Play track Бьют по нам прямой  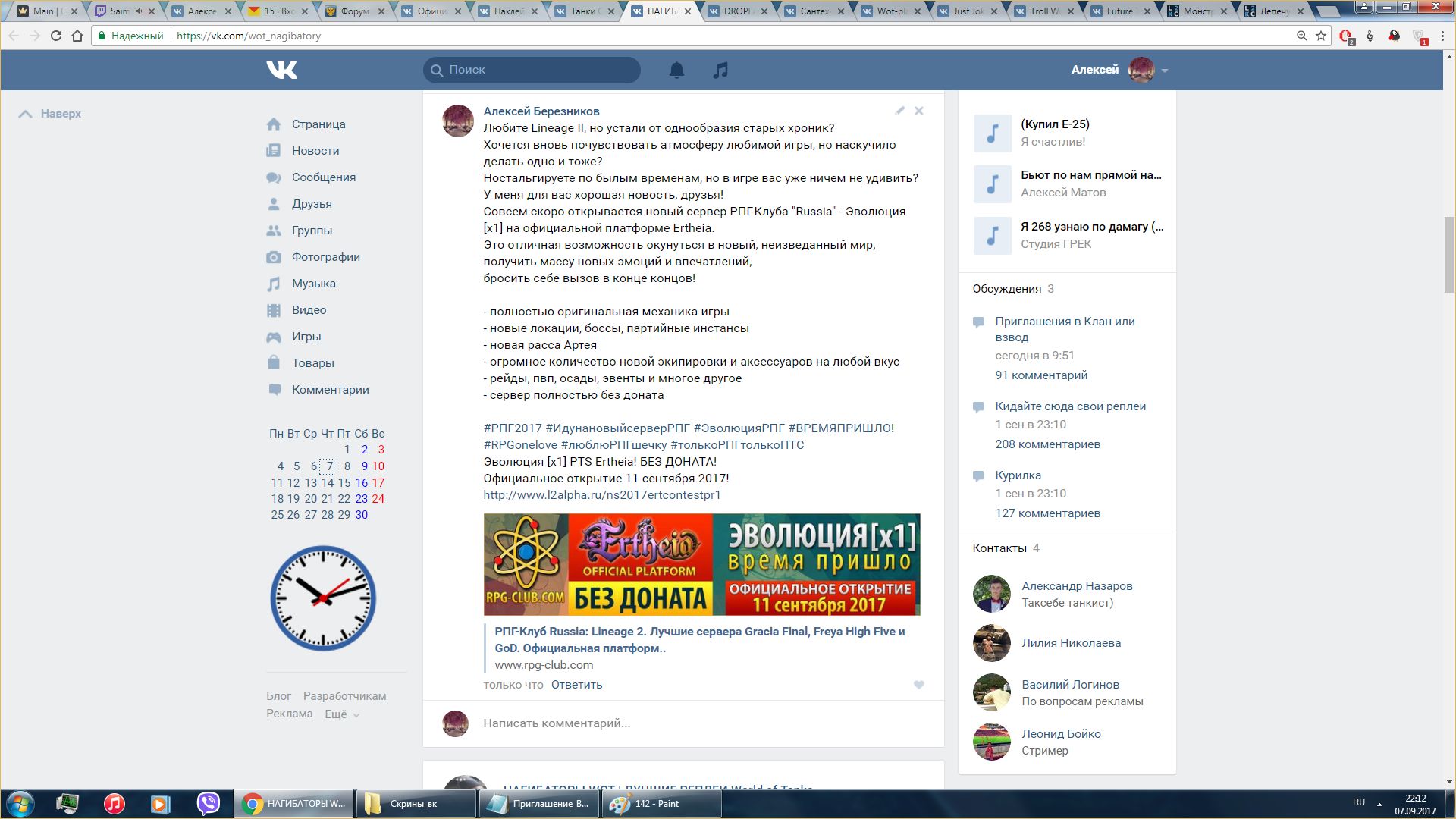coord(992,184)
